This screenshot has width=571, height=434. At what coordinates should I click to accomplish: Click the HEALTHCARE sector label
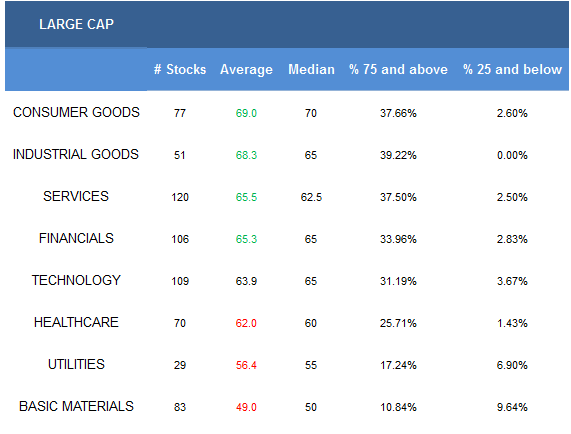[x=76, y=322]
